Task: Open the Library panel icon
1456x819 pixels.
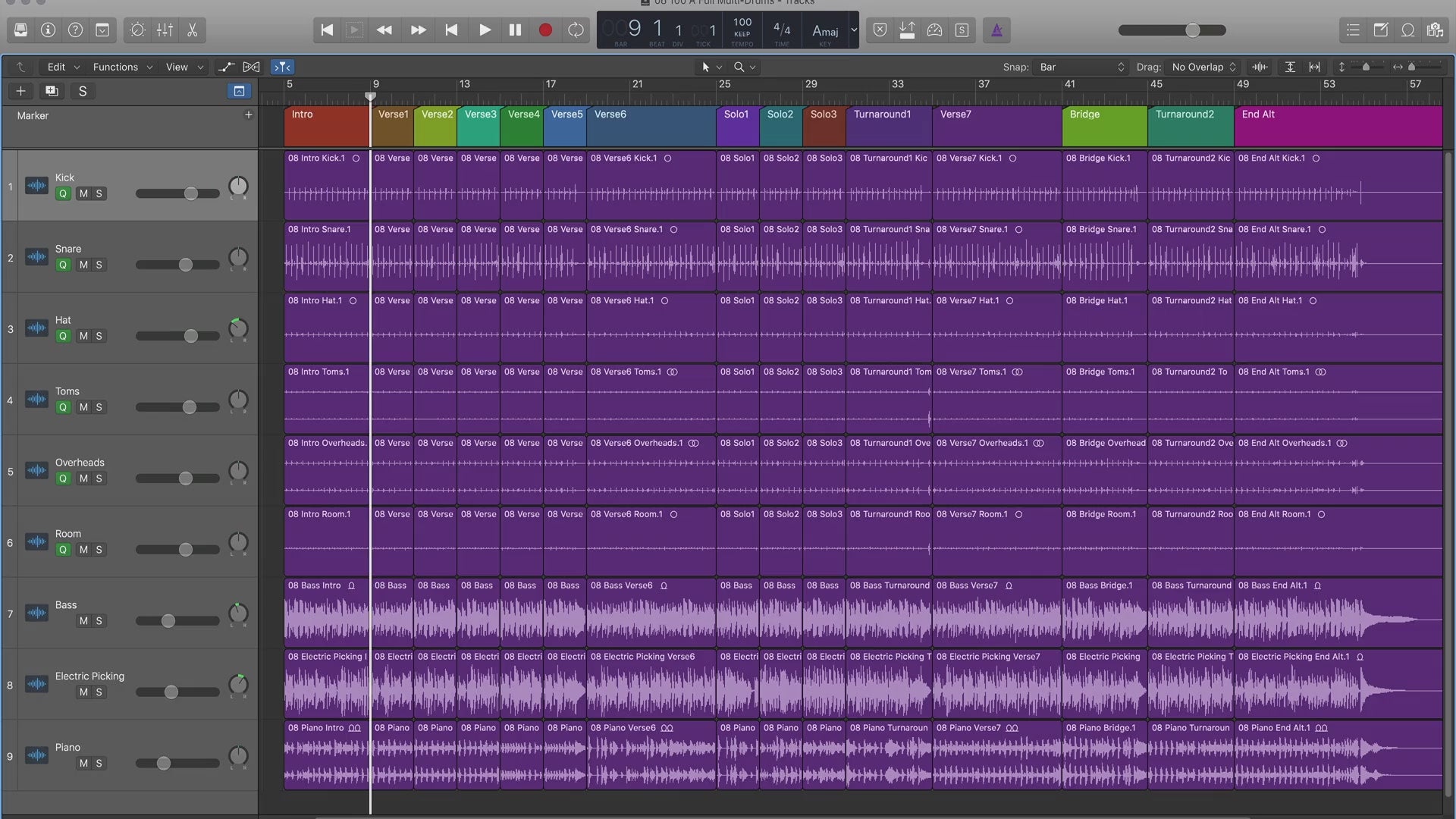Action: (20, 30)
